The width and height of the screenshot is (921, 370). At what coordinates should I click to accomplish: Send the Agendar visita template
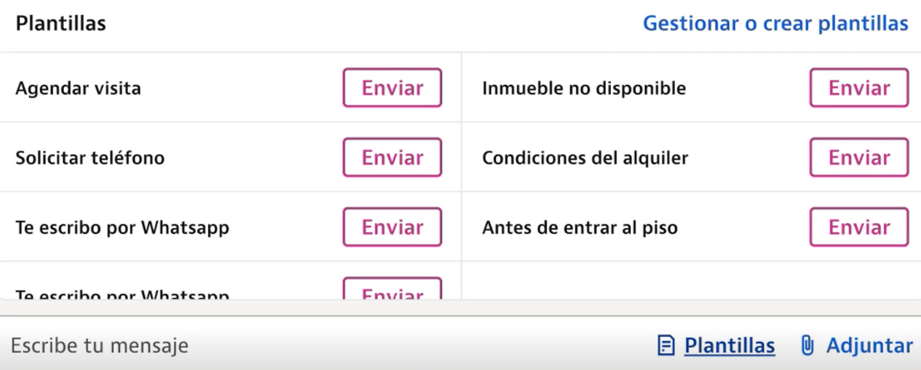(392, 88)
